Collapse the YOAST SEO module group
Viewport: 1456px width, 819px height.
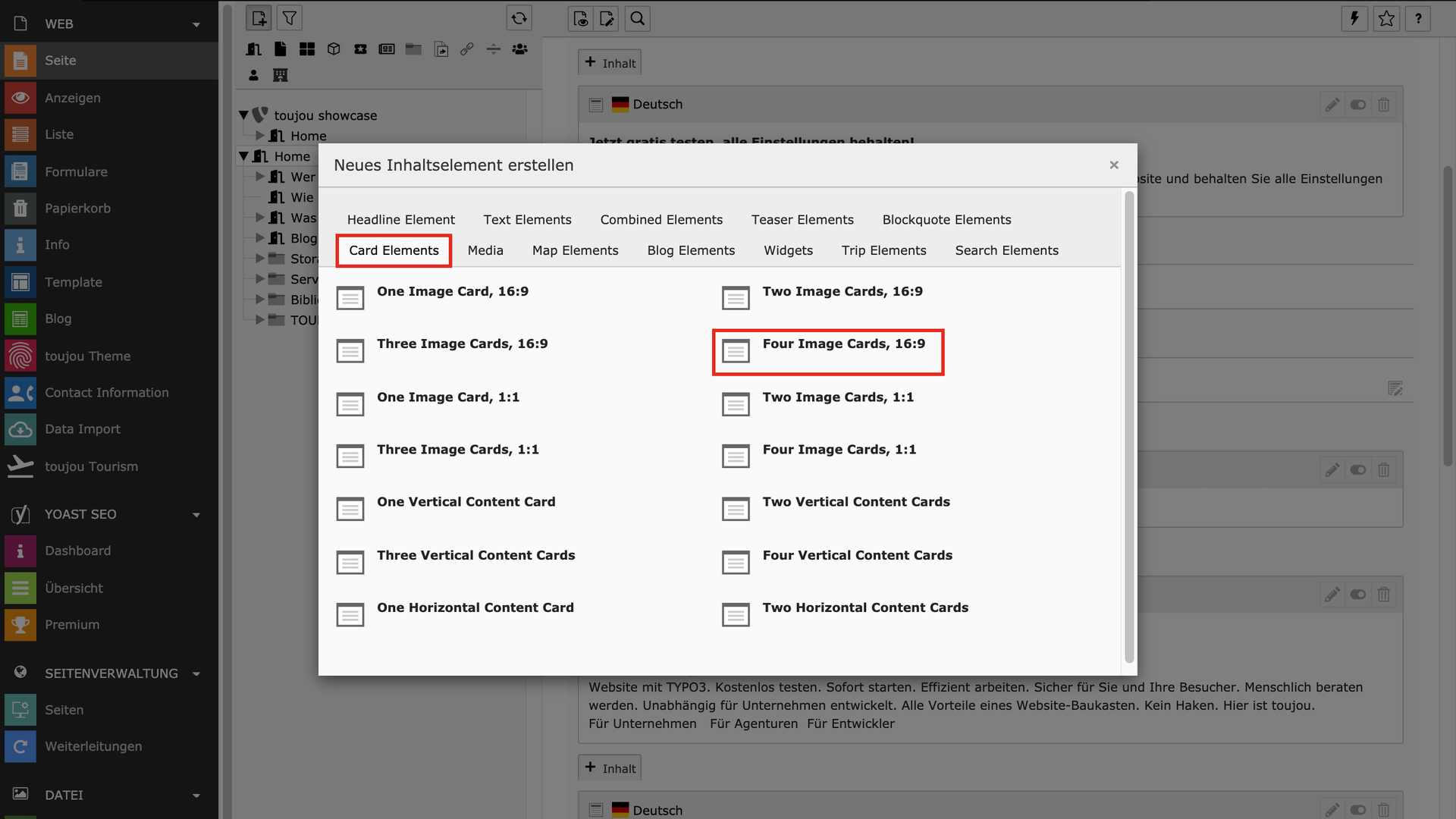pyautogui.click(x=196, y=514)
